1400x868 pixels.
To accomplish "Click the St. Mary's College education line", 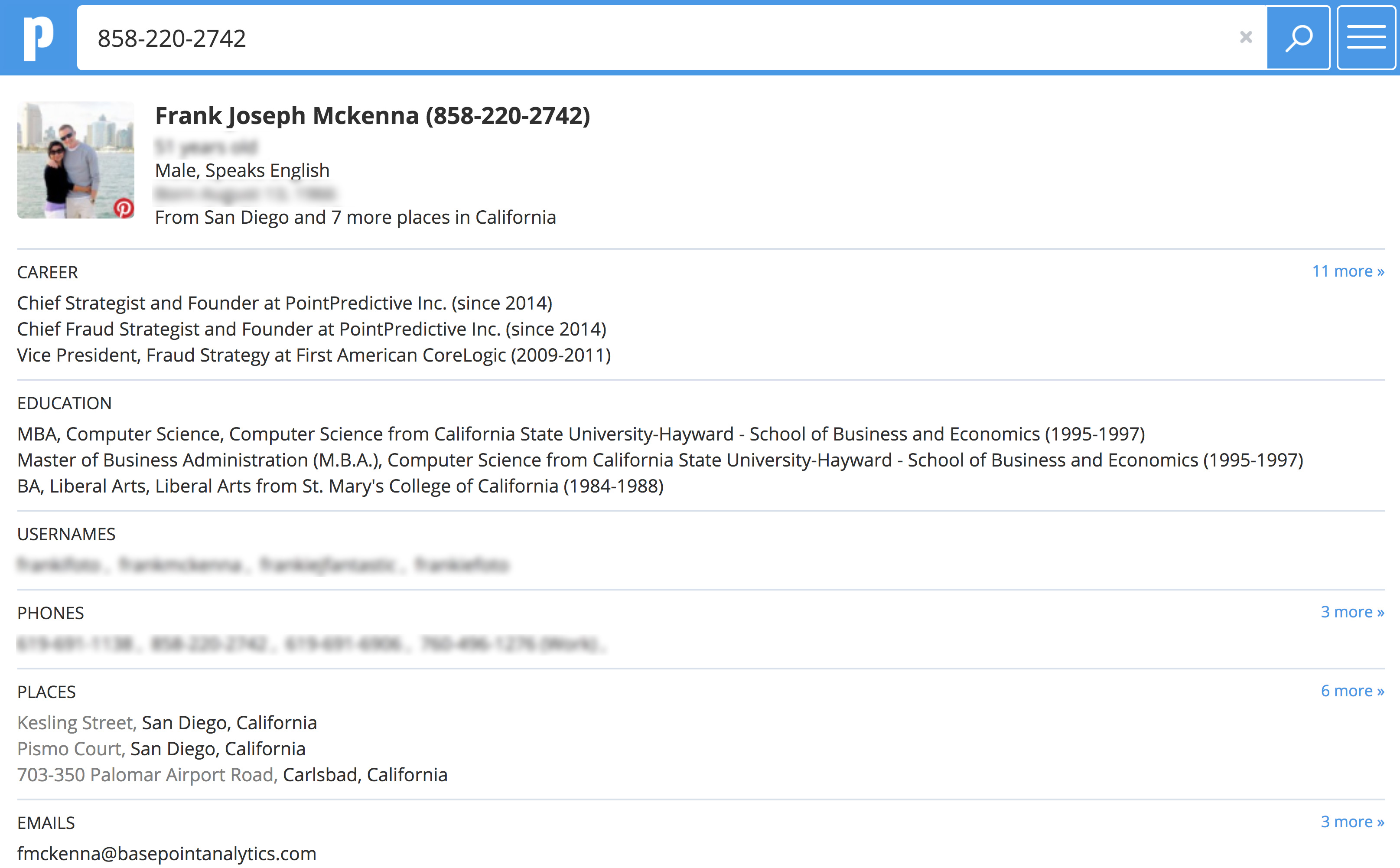I will click(x=340, y=486).
